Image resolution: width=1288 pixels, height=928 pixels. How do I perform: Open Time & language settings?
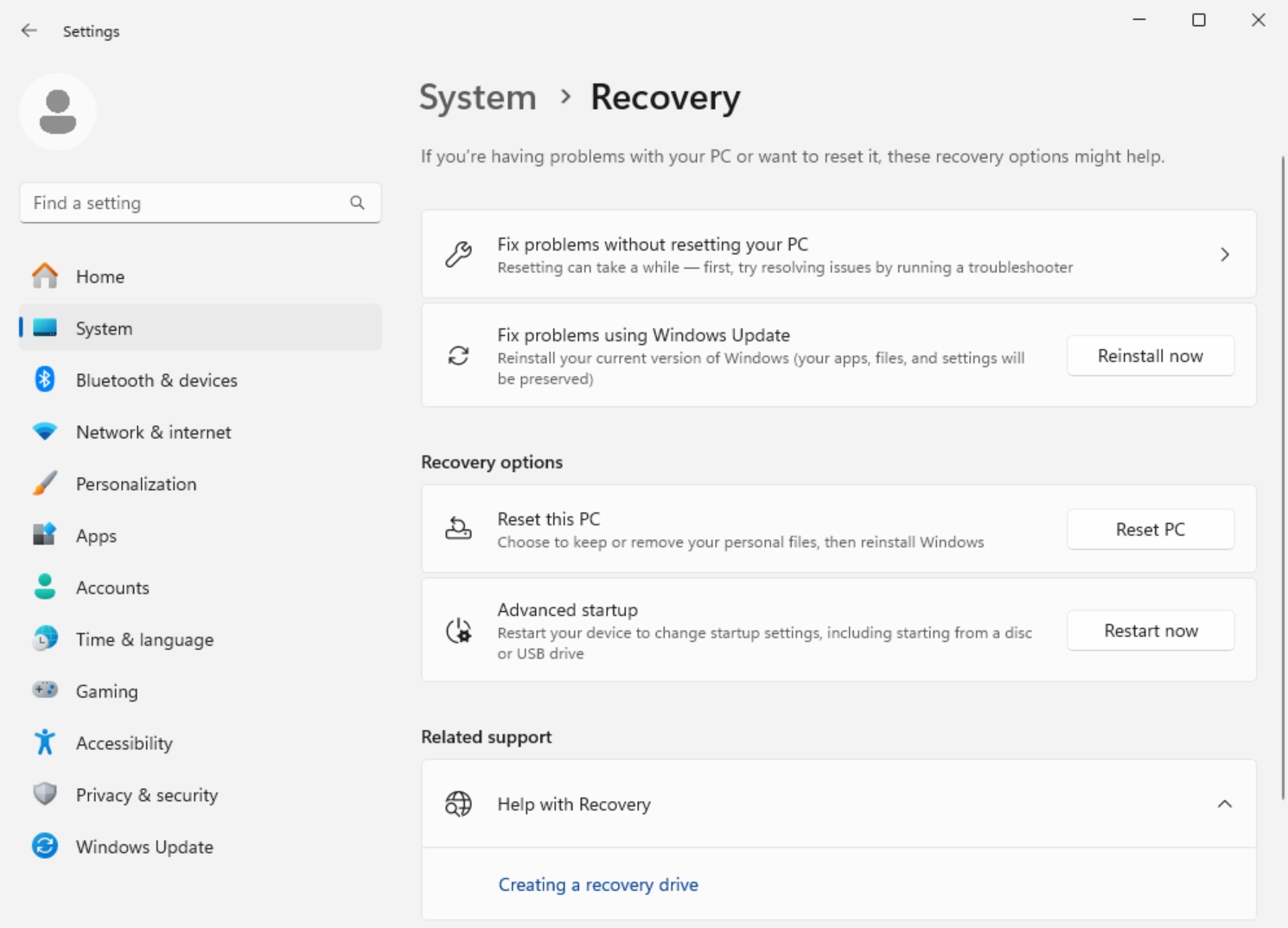(x=144, y=639)
